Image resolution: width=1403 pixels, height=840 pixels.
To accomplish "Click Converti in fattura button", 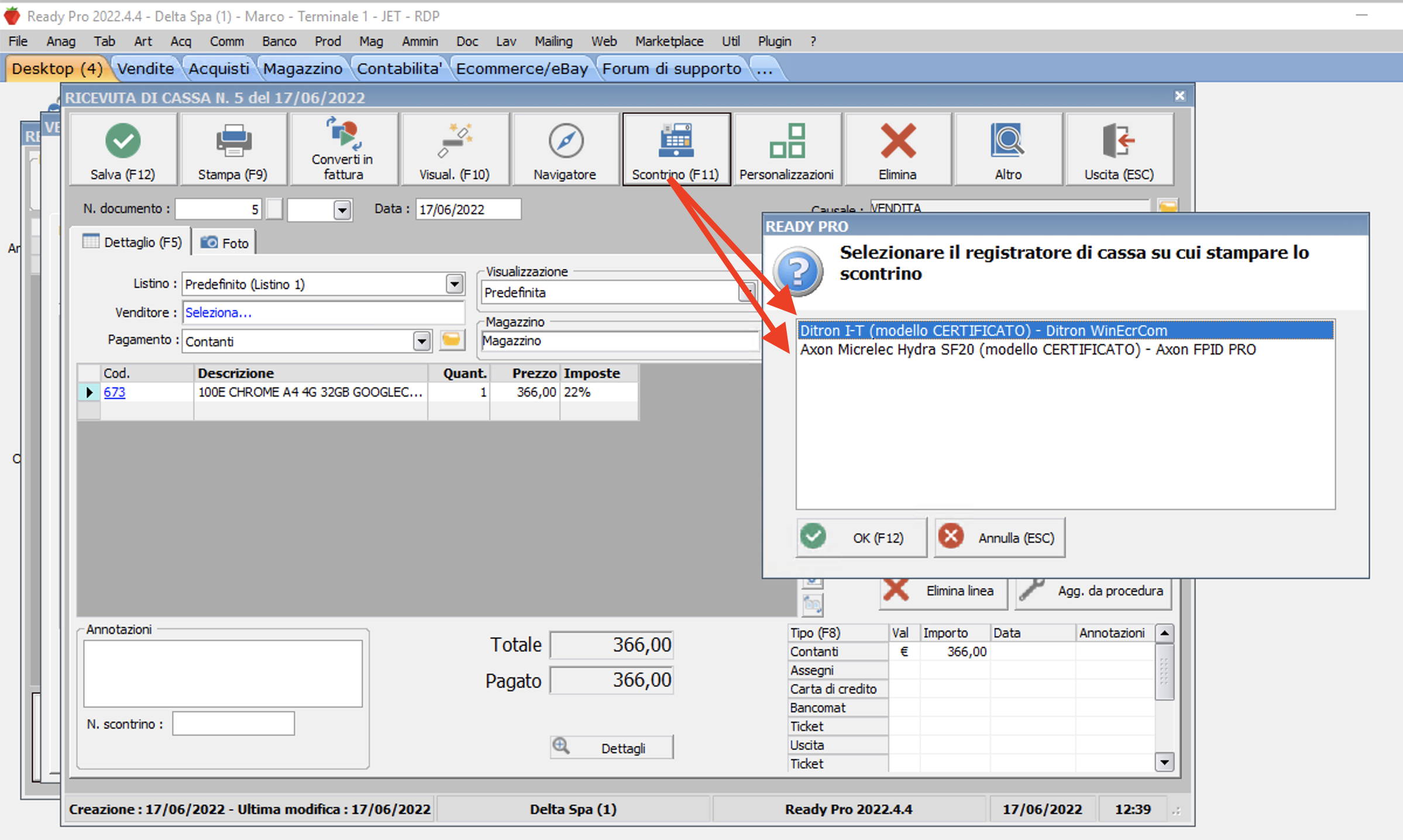I will [x=343, y=150].
